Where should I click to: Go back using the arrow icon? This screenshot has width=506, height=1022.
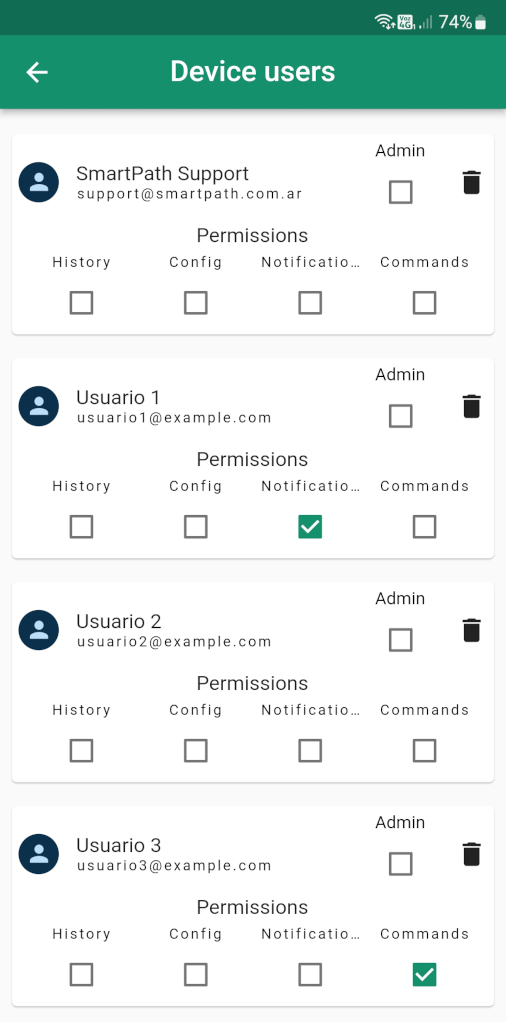pos(37,72)
